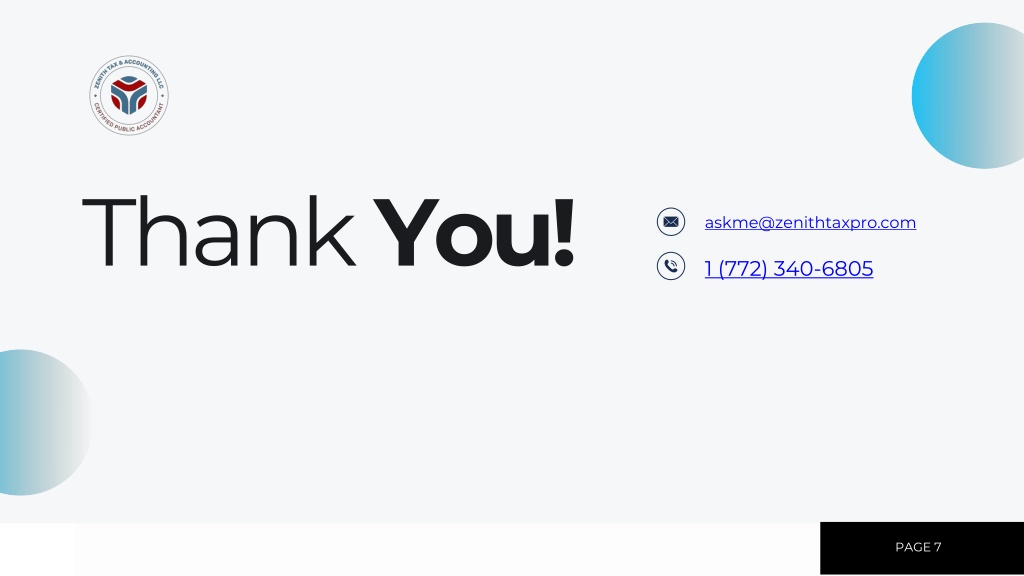Click the black footer box left of PAGE 7 text

(856, 548)
